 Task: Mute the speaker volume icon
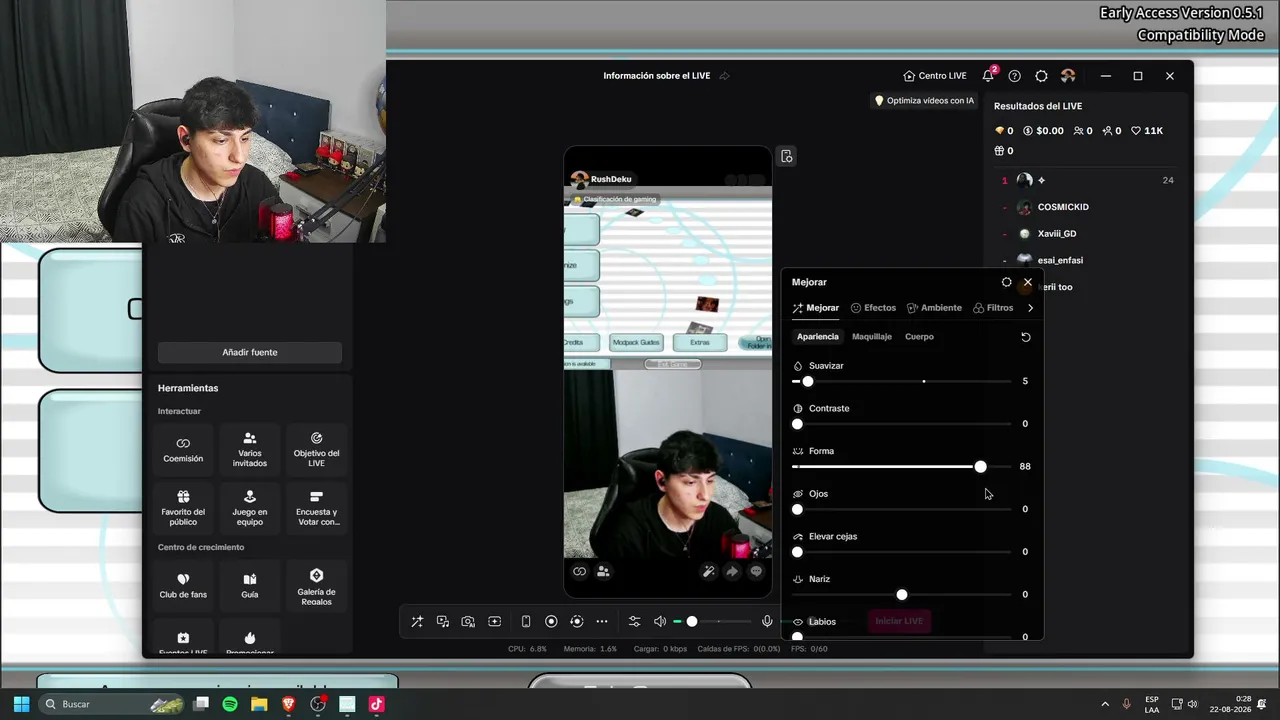click(x=660, y=621)
